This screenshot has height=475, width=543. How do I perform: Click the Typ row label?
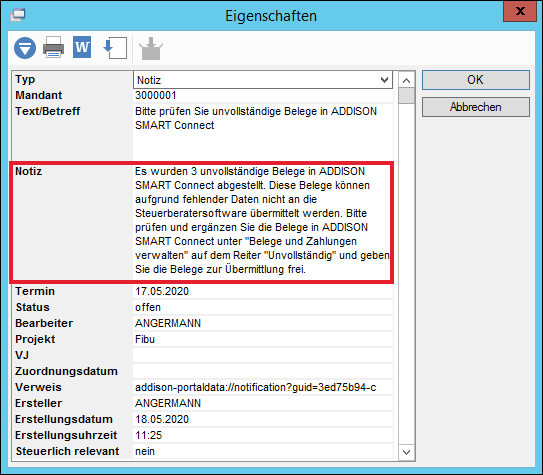pos(25,80)
